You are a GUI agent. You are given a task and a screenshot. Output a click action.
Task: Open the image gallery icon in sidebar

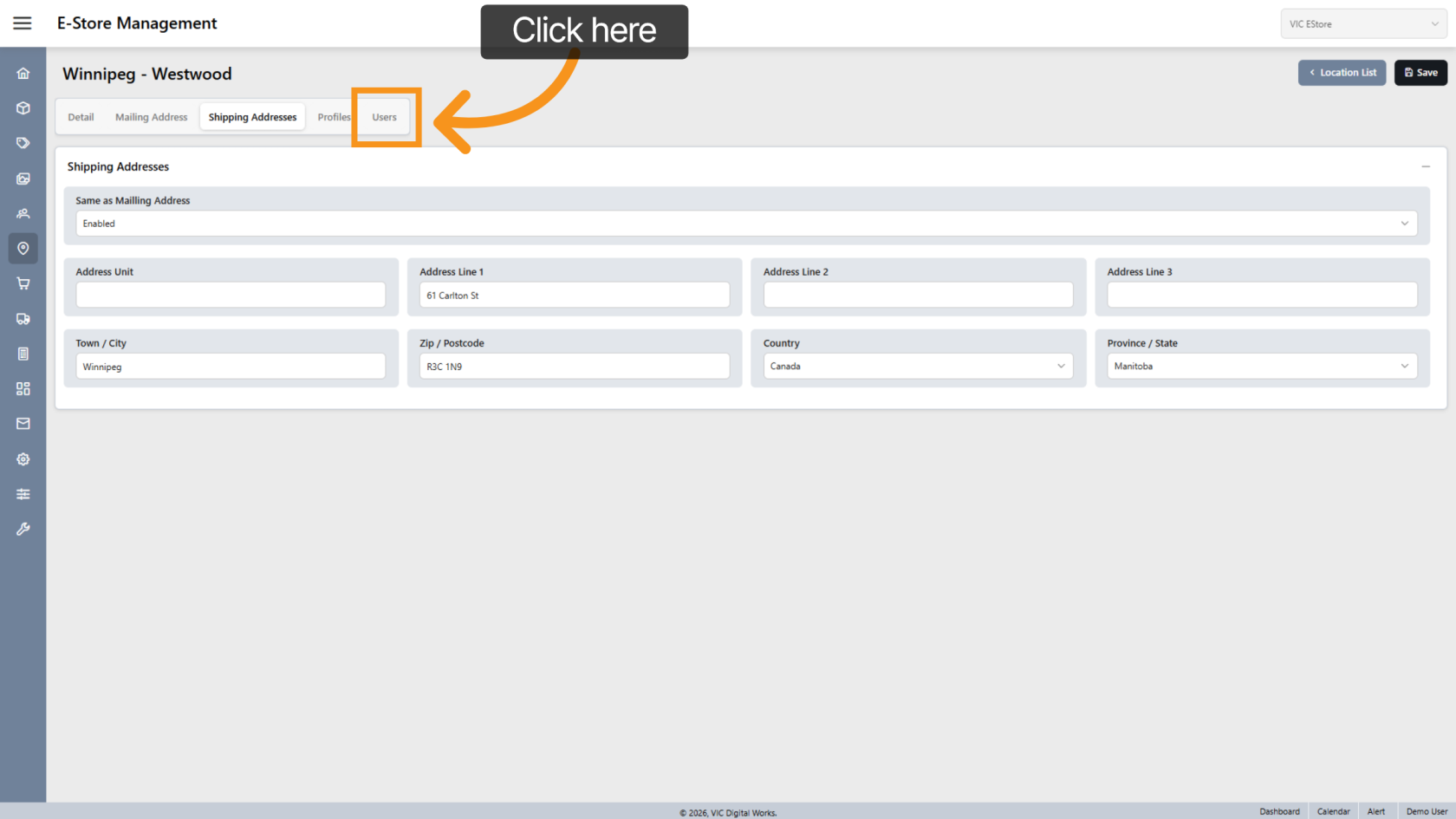pos(23,179)
